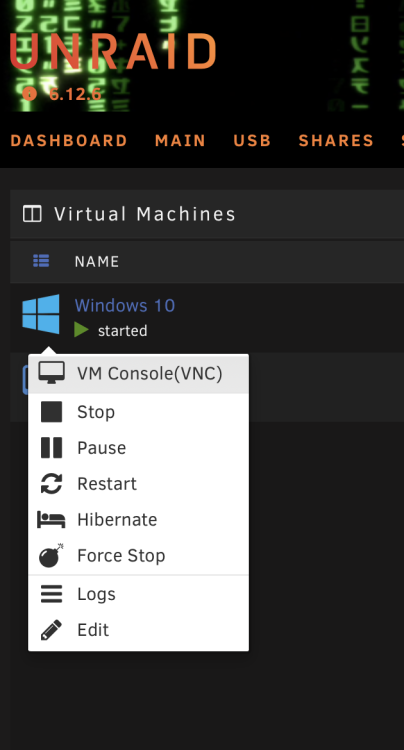
Task: Click the square Stop icon
Action: (51, 412)
